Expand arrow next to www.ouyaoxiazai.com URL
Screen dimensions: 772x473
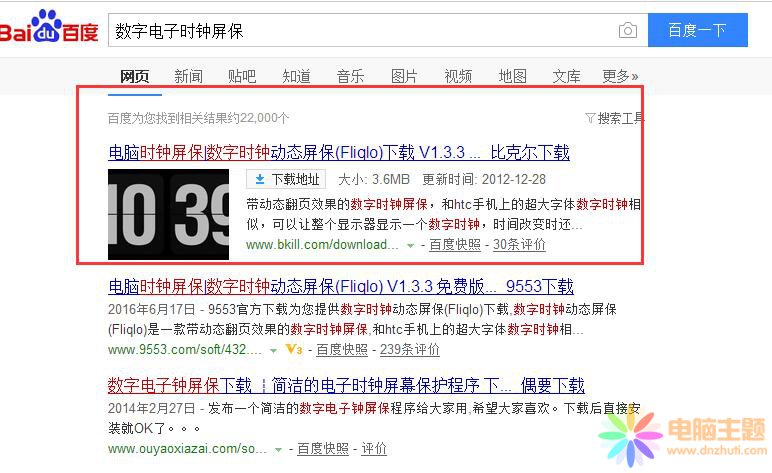278,449
